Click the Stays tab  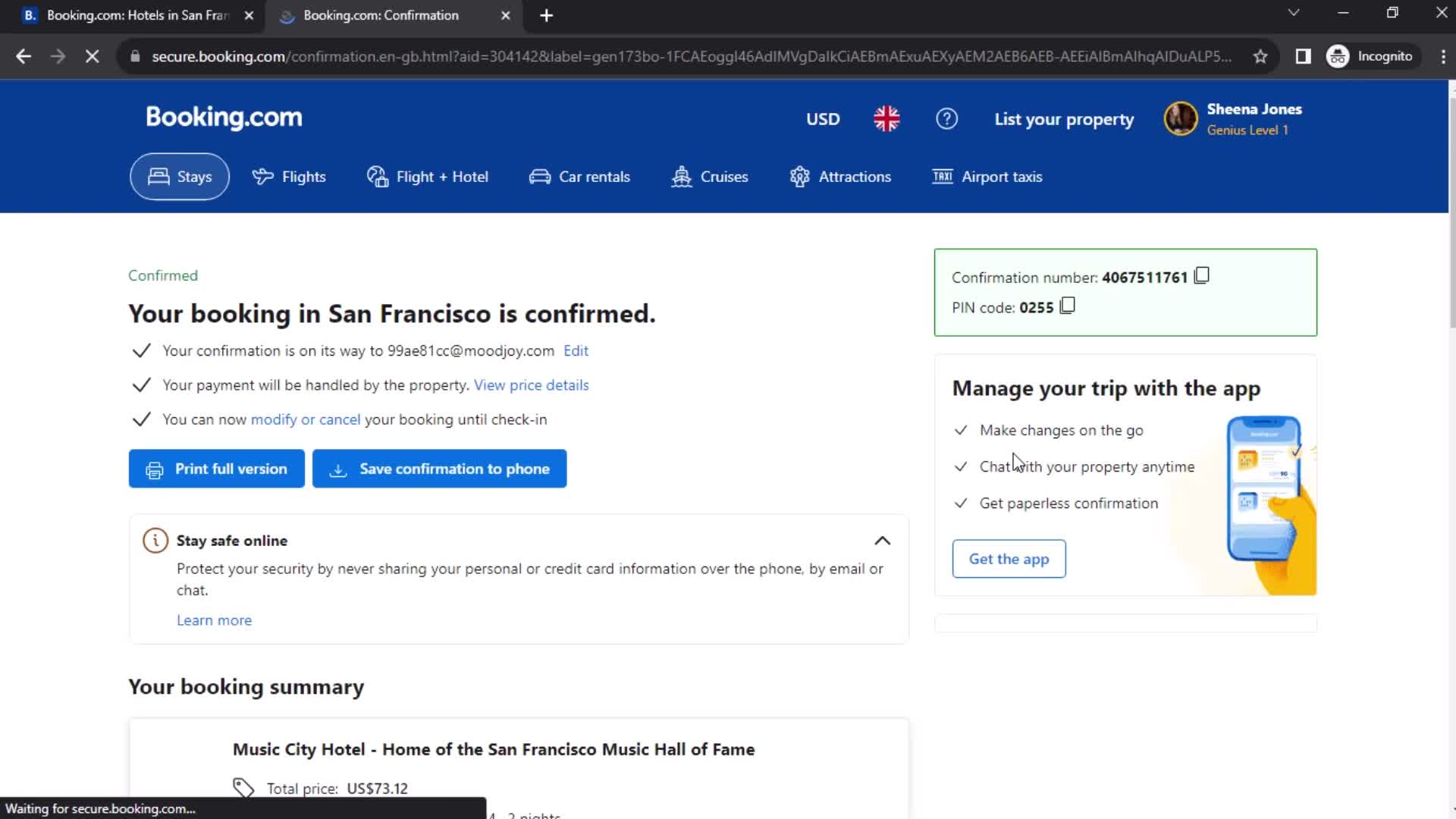[179, 177]
